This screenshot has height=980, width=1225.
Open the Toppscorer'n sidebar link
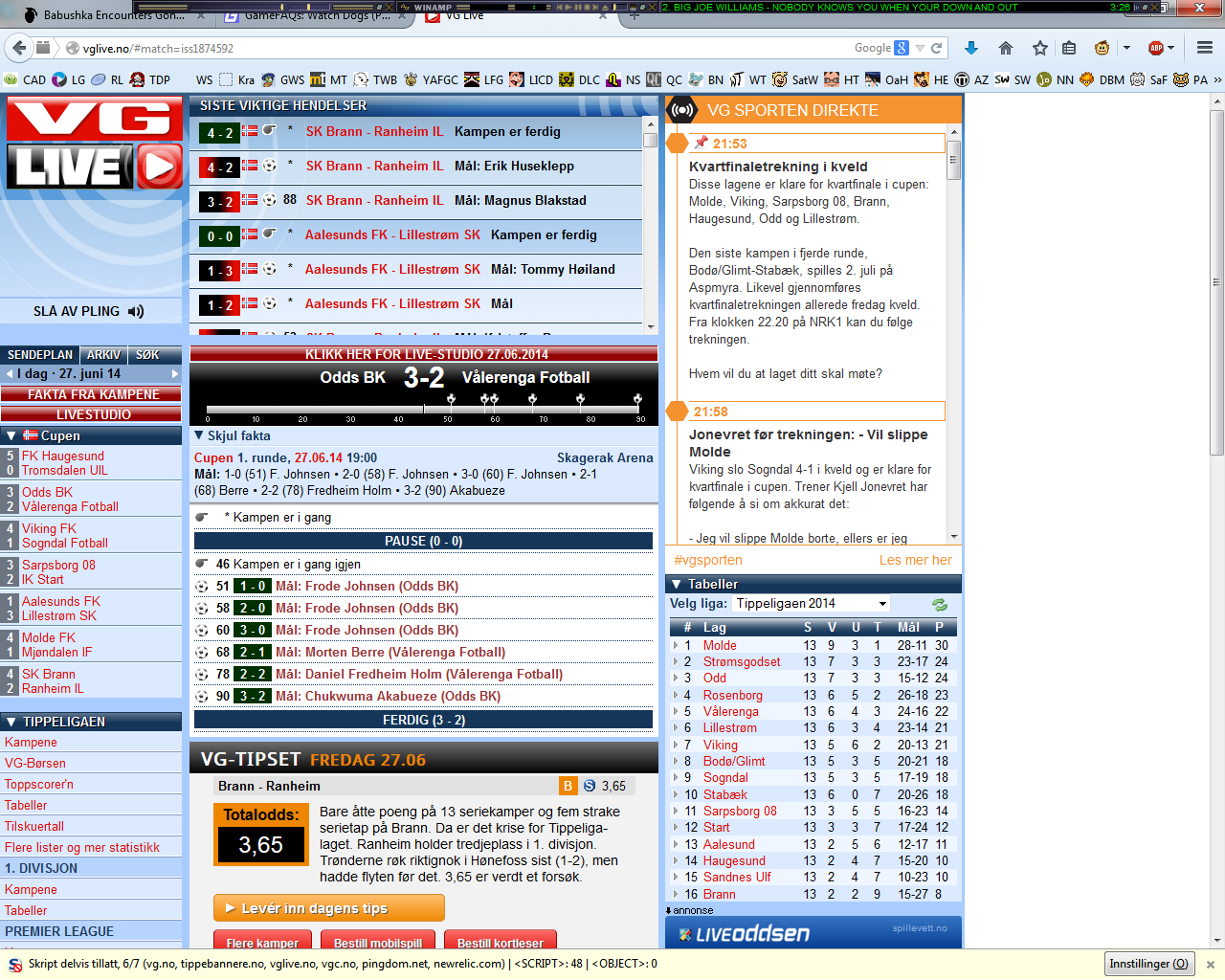[39, 784]
